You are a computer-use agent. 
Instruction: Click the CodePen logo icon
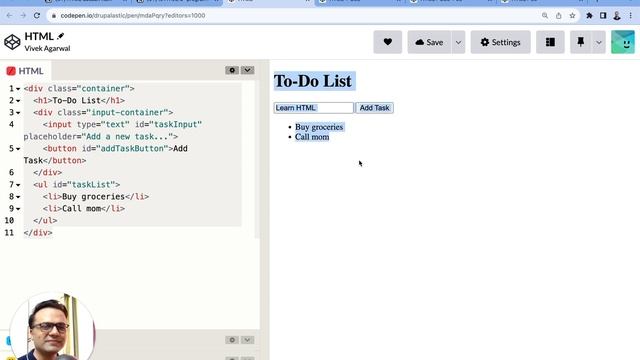pos(12,42)
